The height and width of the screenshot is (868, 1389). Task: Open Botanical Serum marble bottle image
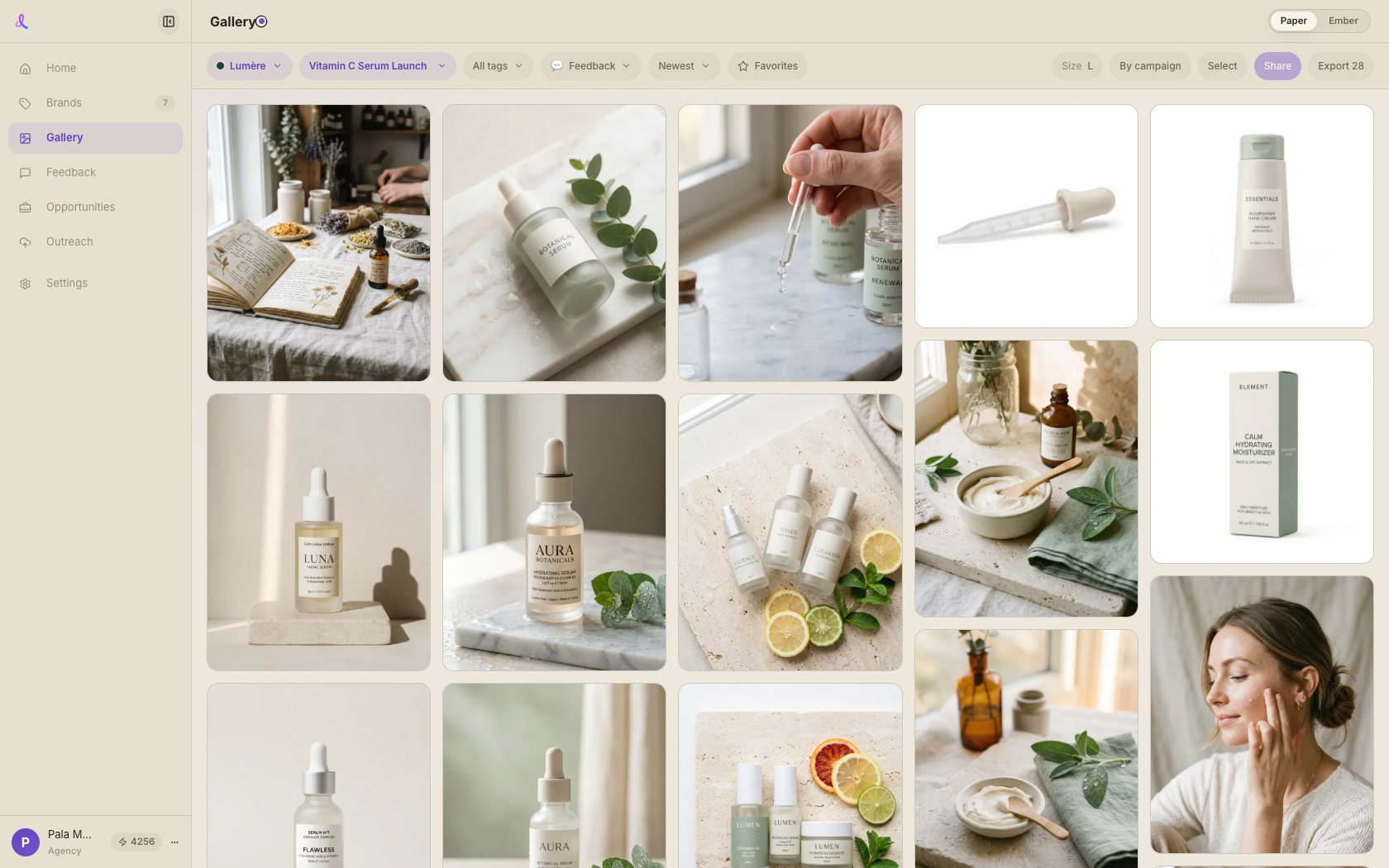pos(554,243)
